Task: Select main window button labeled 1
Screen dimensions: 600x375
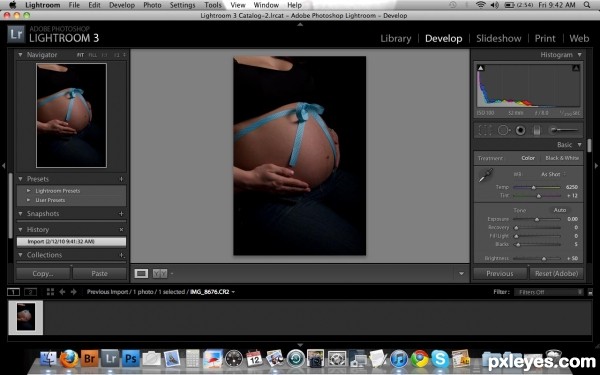Action: (13, 292)
